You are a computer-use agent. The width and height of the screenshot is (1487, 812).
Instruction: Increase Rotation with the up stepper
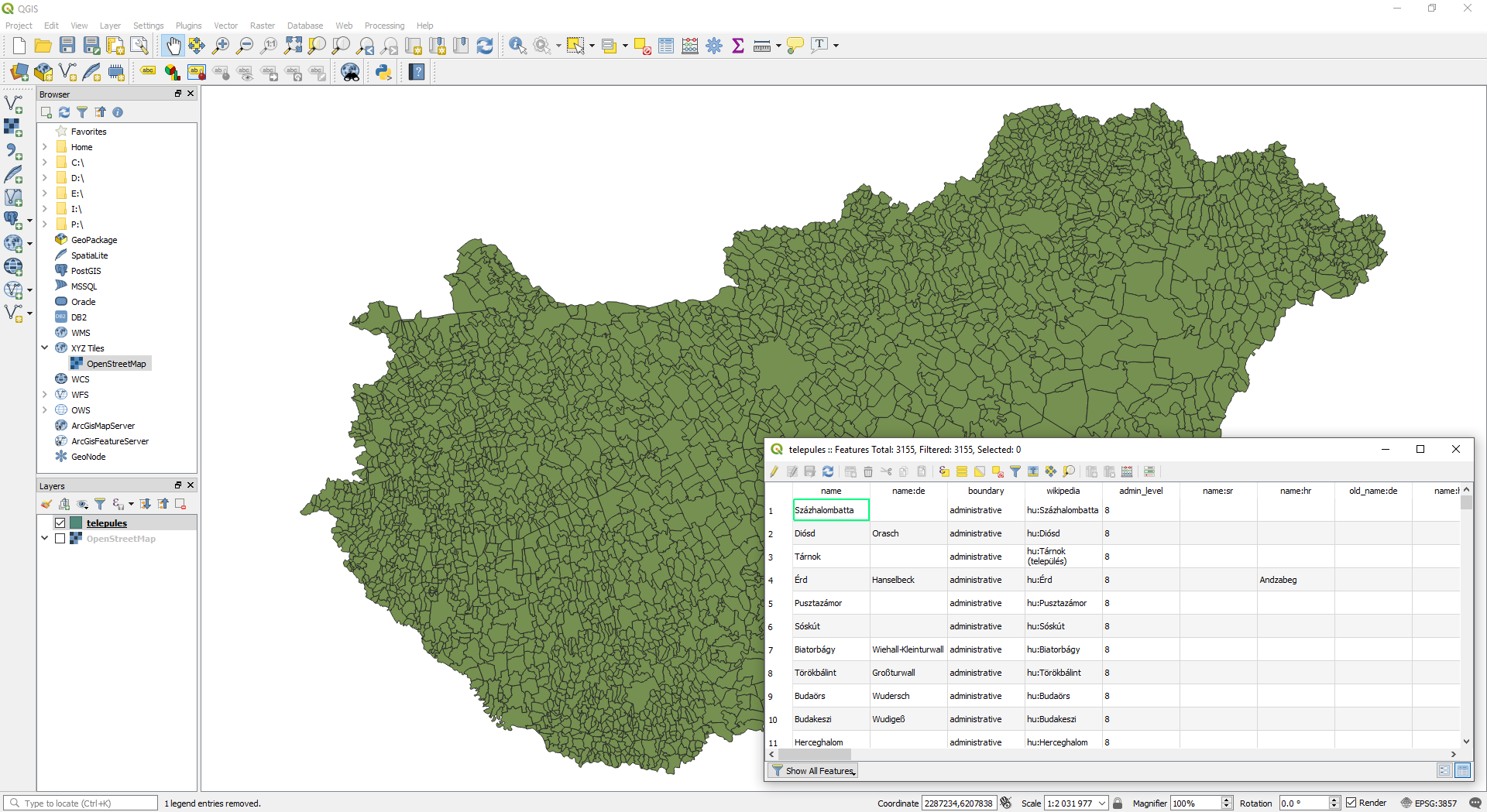click(1334, 800)
